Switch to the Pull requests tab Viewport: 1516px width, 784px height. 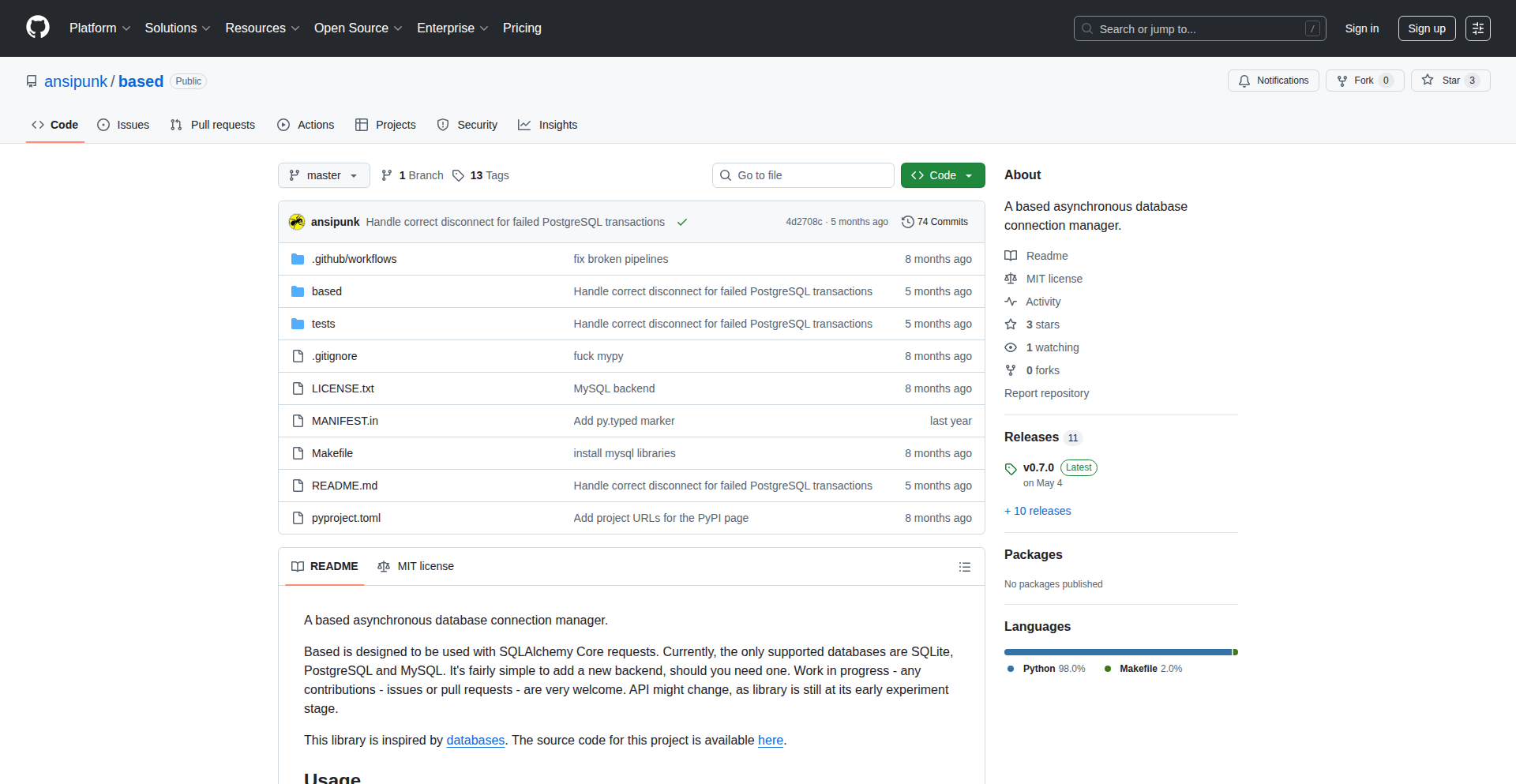pyautogui.click(x=213, y=125)
